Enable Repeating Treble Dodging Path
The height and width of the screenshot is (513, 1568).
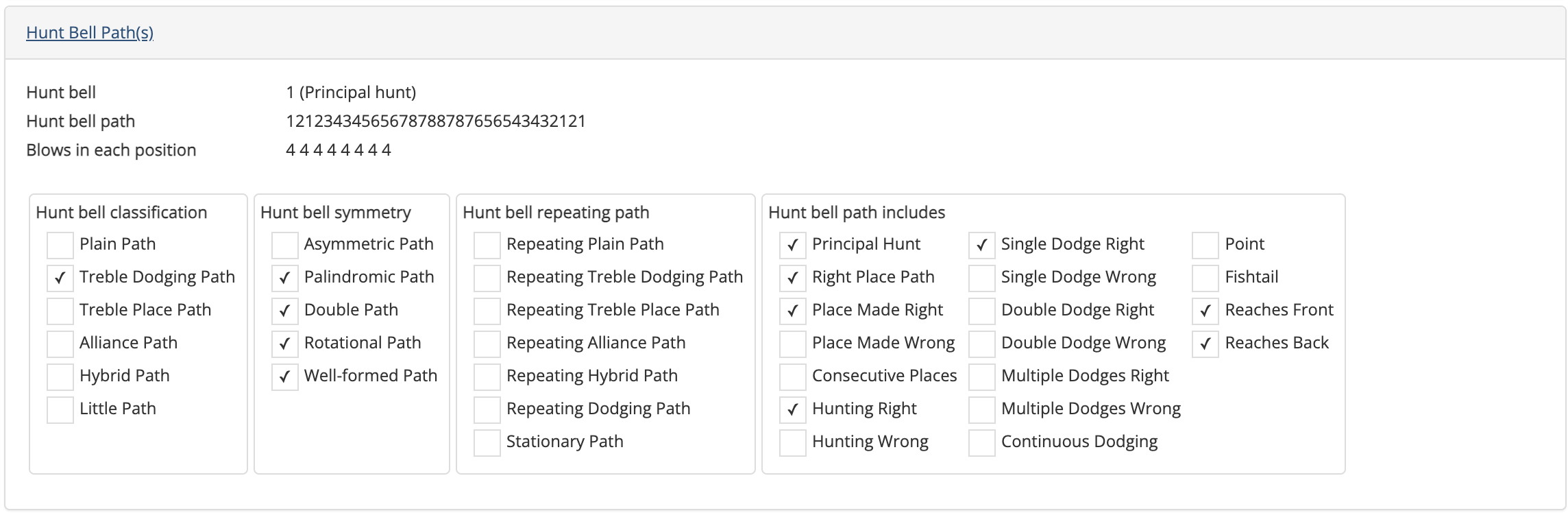pyautogui.click(x=486, y=278)
